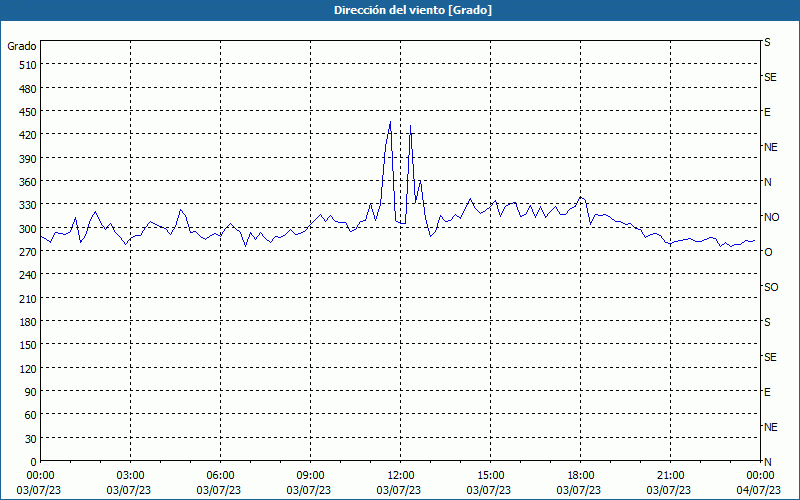Click the 'Dirección del viento [Grado]' title
This screenshot has height=500, width=800.
tap(413, 10)
